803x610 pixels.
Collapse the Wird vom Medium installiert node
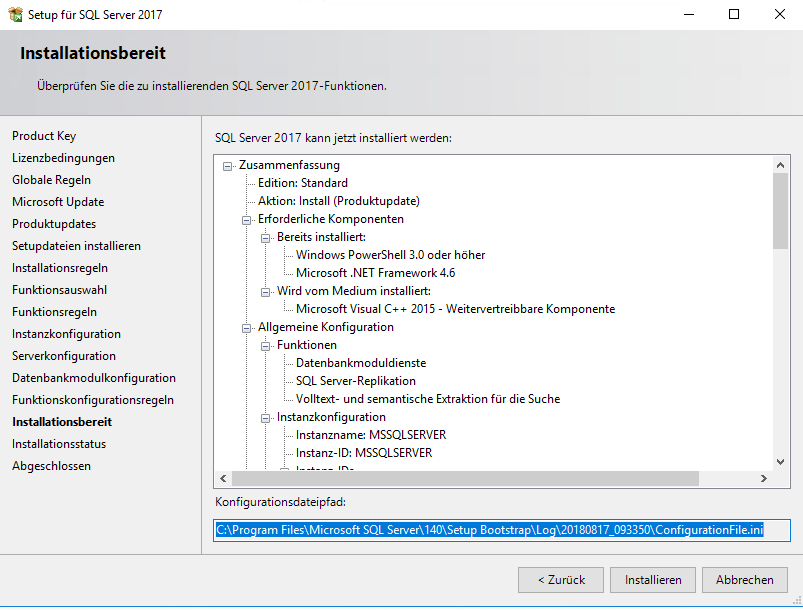click(x=265, y=292)
